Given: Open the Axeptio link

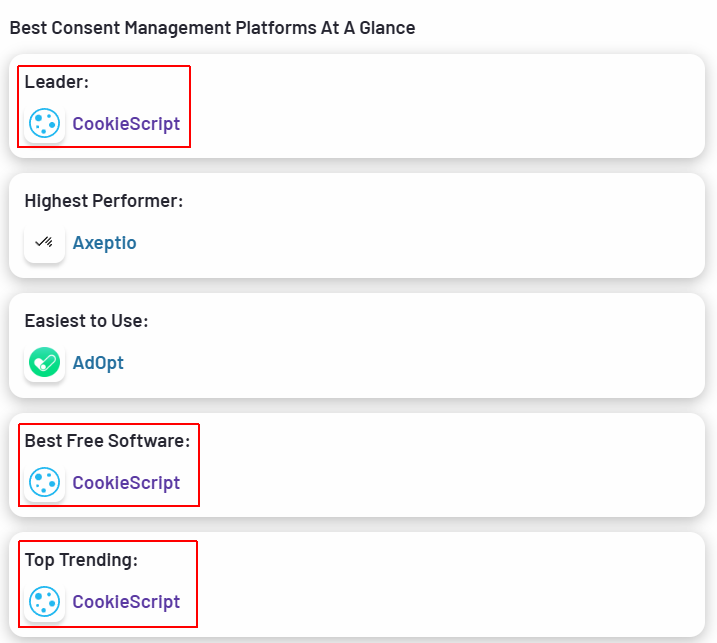Looking at the screenshot, I should 104,243.
